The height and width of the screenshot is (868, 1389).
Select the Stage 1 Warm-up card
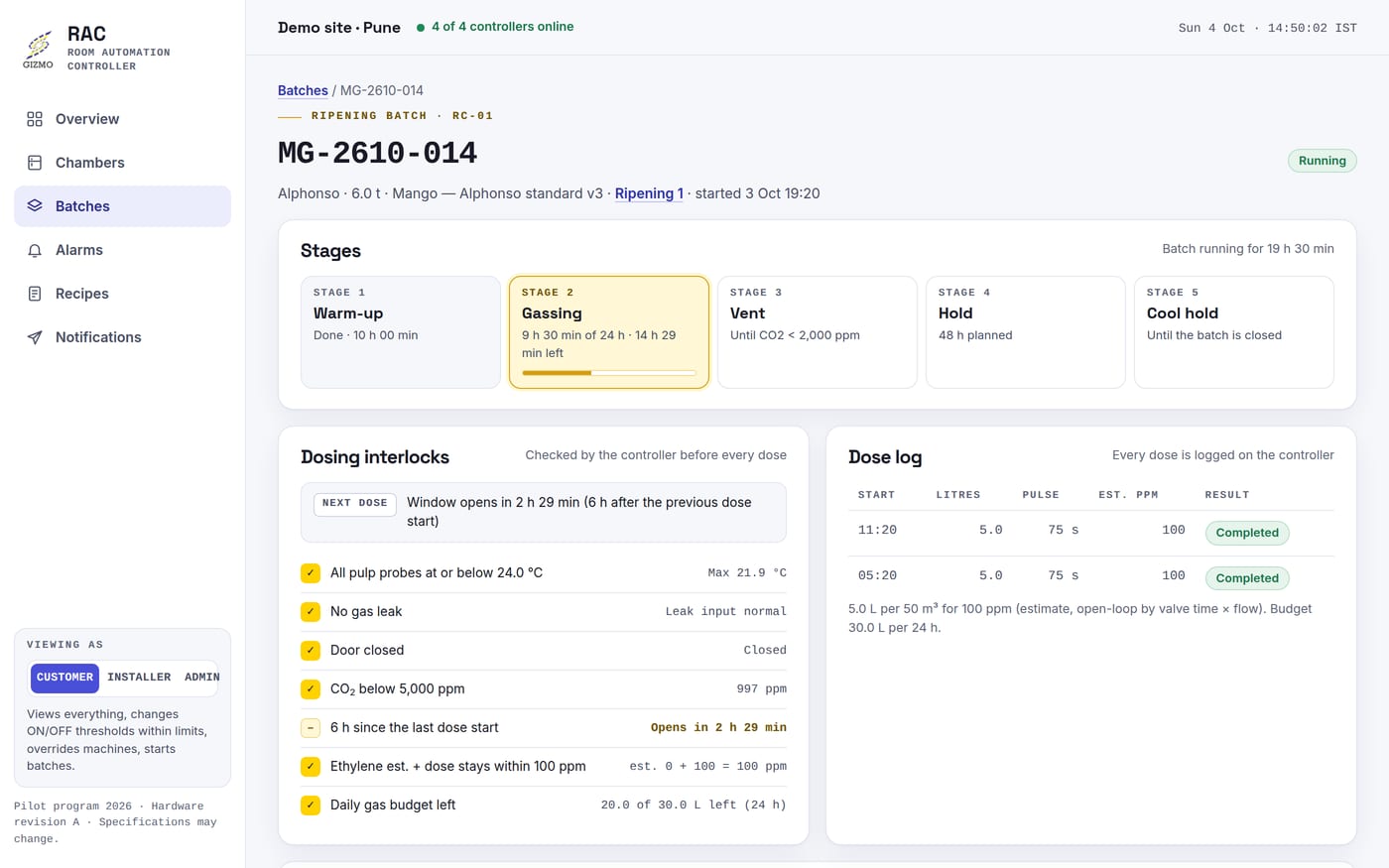click(401, 332)
